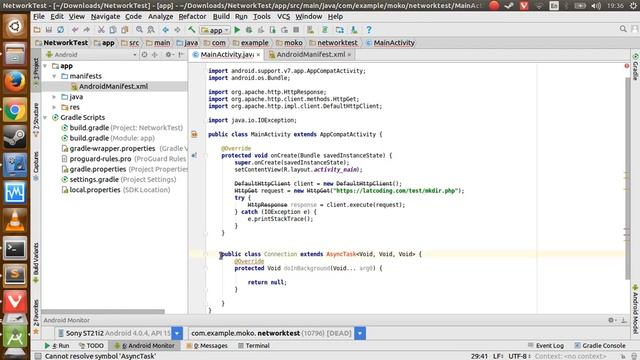Toggle the 2: Favorites side panel
The image size is (640, 360).
point(36,317)
